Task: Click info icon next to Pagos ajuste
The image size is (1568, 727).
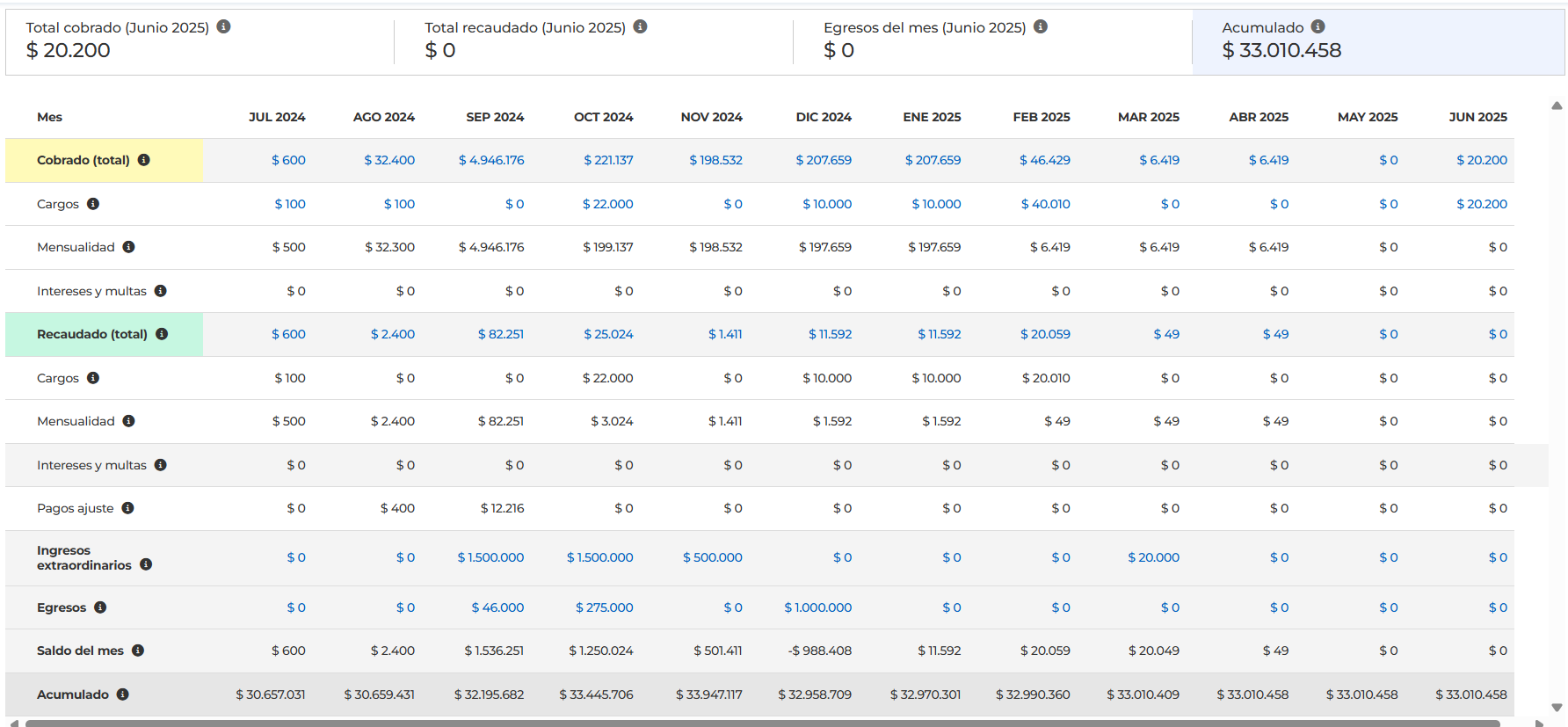Action: [x=127, y=508]
